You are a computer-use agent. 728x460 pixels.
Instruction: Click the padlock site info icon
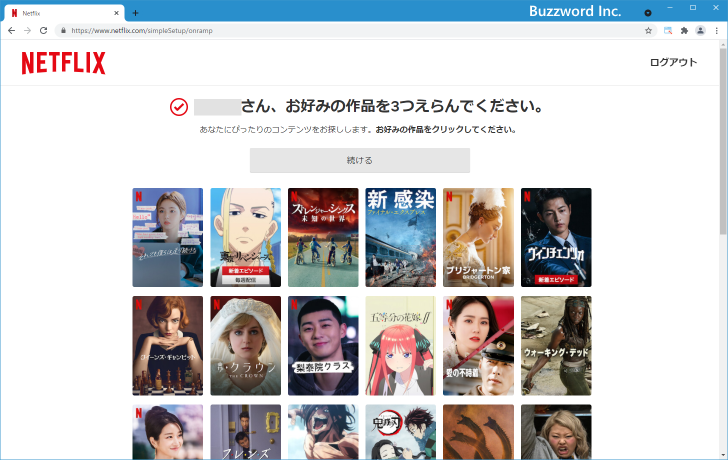coord(64,31)
